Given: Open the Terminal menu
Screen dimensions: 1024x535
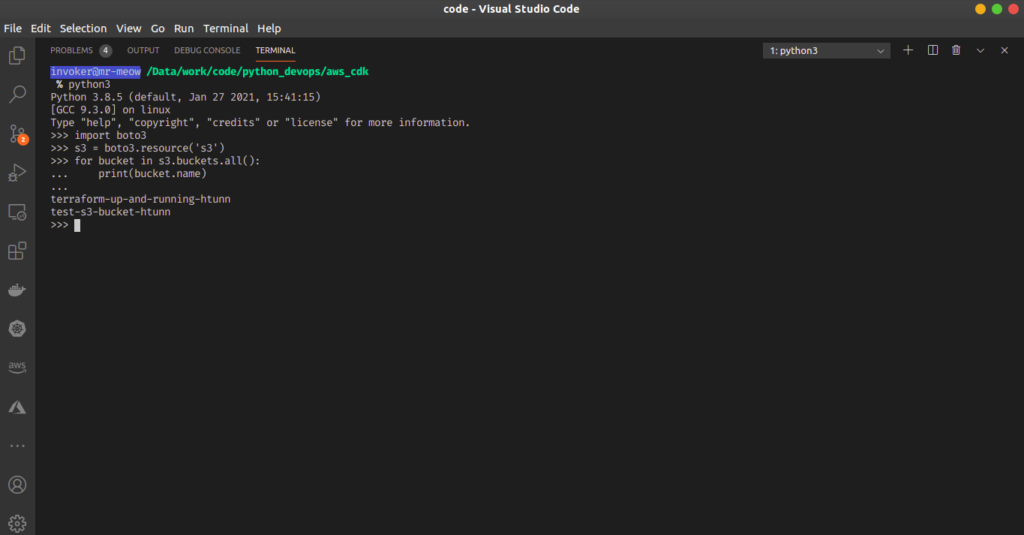Looking at the screenshot, I should point(225,28).
